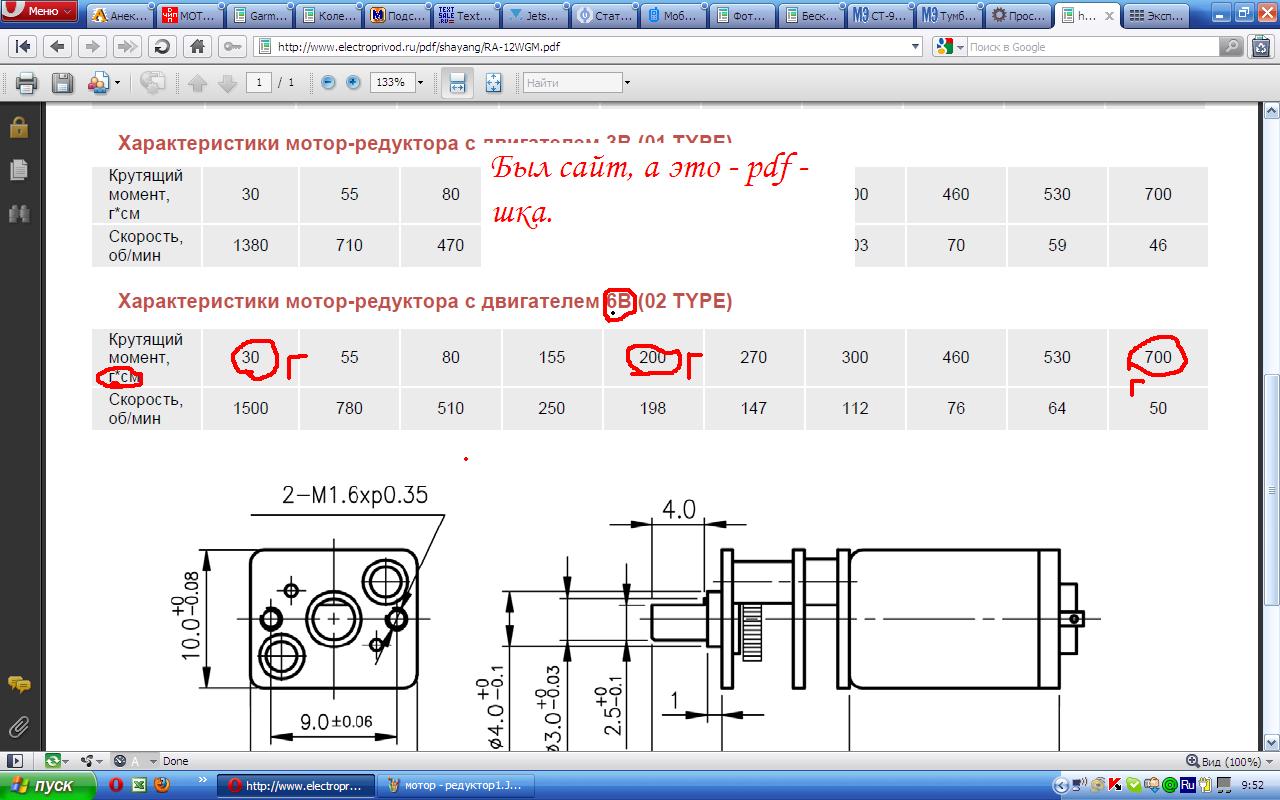Open the PDF security lock panel
Image resolution: width=1280 pixels, height=800 pixels.
pos(18,128)
